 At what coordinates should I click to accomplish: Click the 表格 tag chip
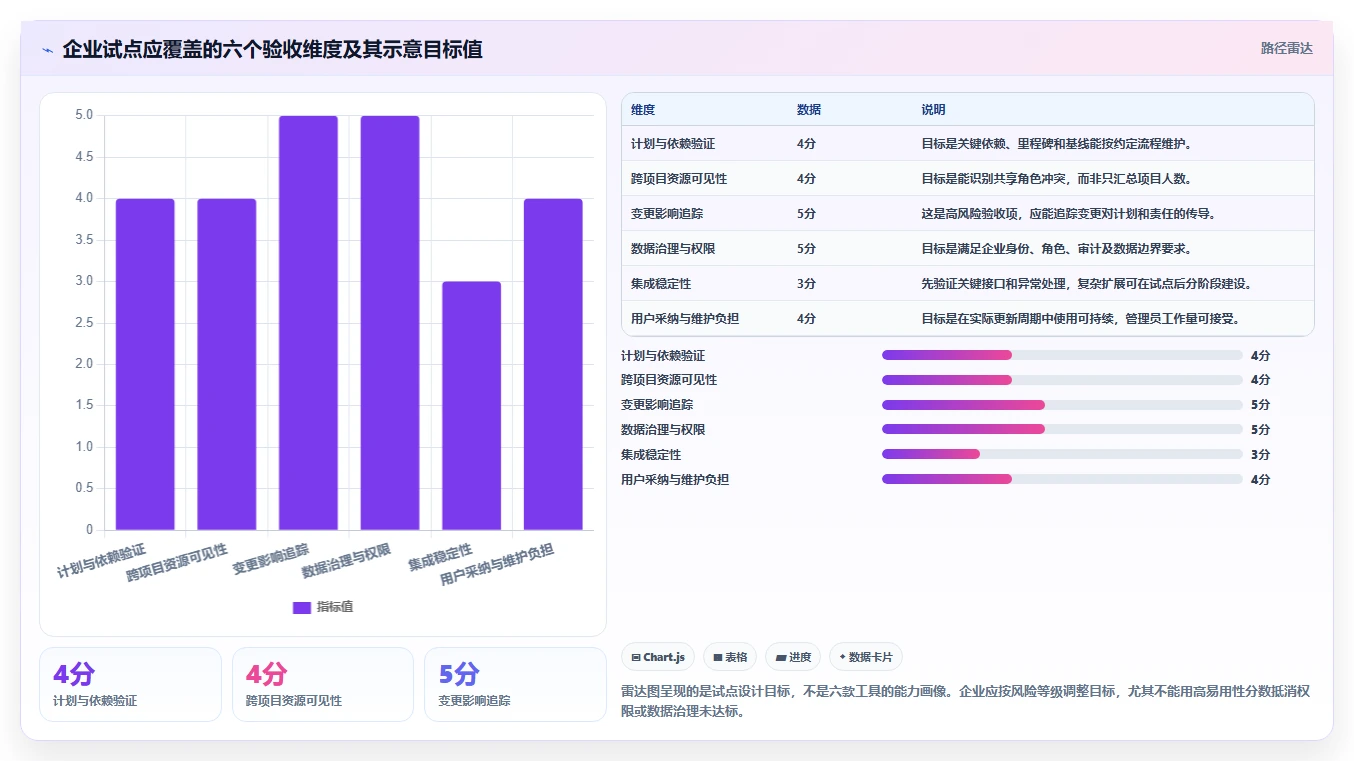[730, 657]
